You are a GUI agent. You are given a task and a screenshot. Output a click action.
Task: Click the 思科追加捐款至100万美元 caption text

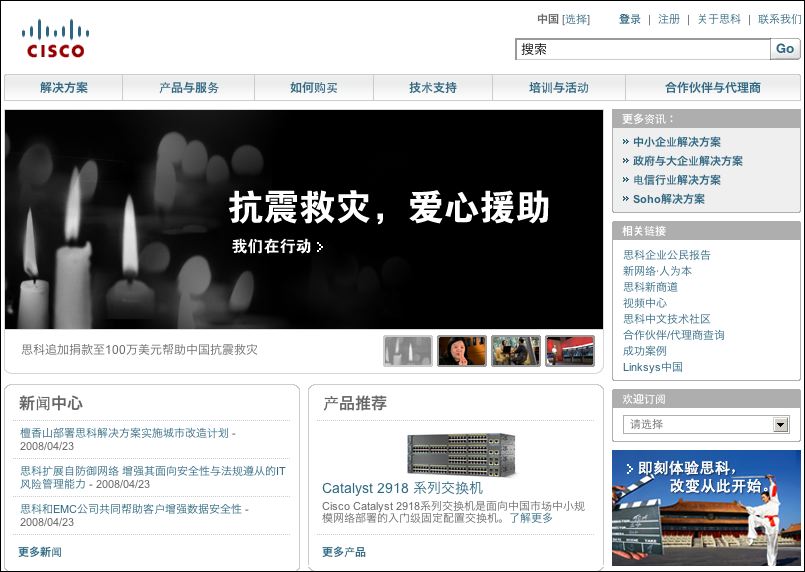pyautogui.click(x=139, y=350)
